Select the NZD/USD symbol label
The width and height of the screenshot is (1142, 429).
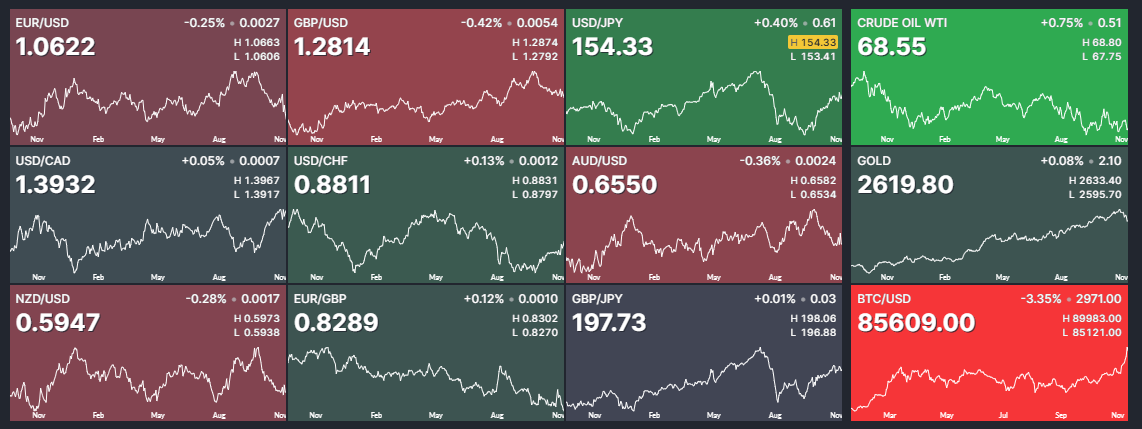(x=40, y=298)
